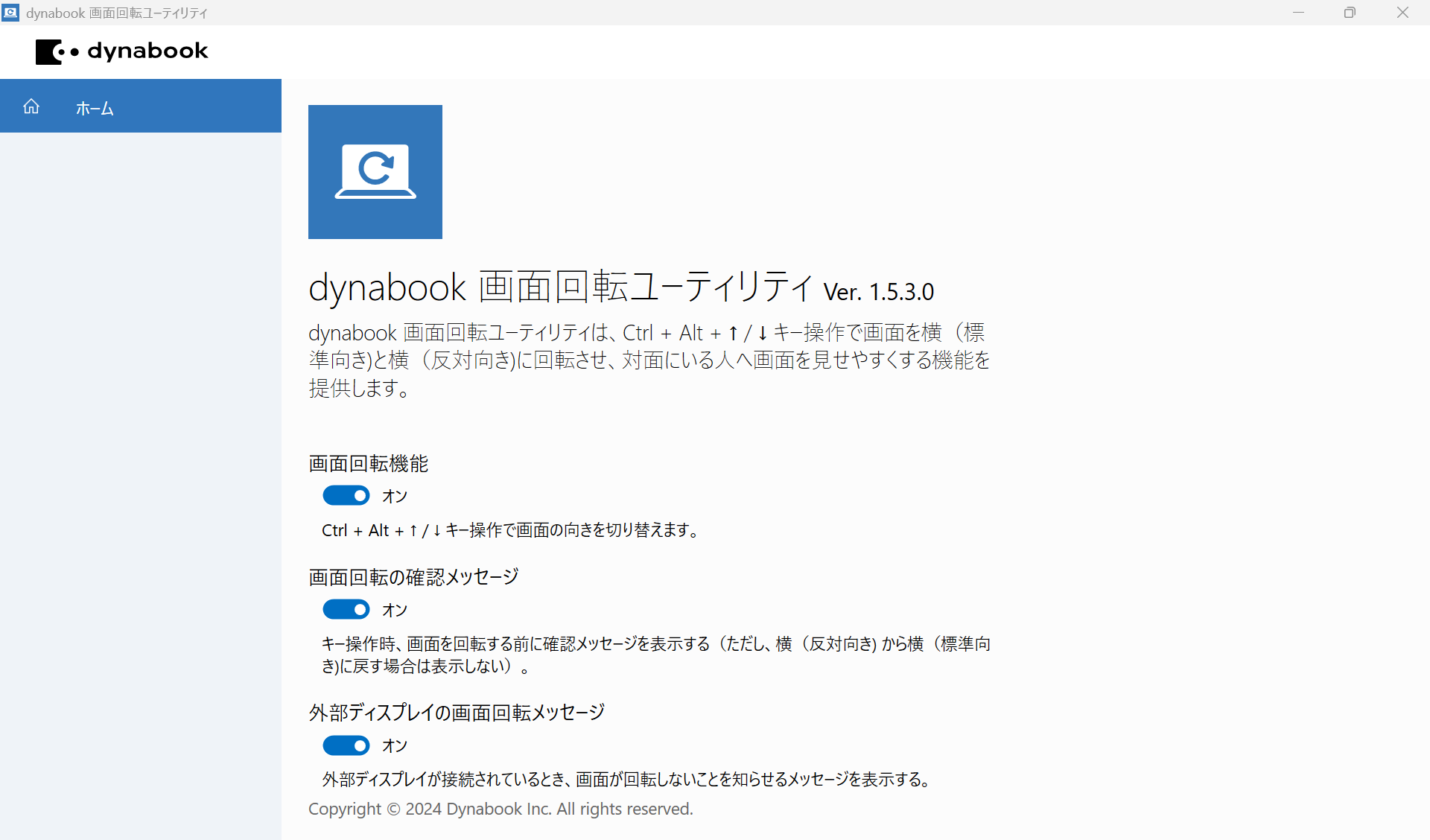Click the 画面回転の確認メッセージ heading
The height and width of the screenshot is (840, 1430).
(413, 577)
